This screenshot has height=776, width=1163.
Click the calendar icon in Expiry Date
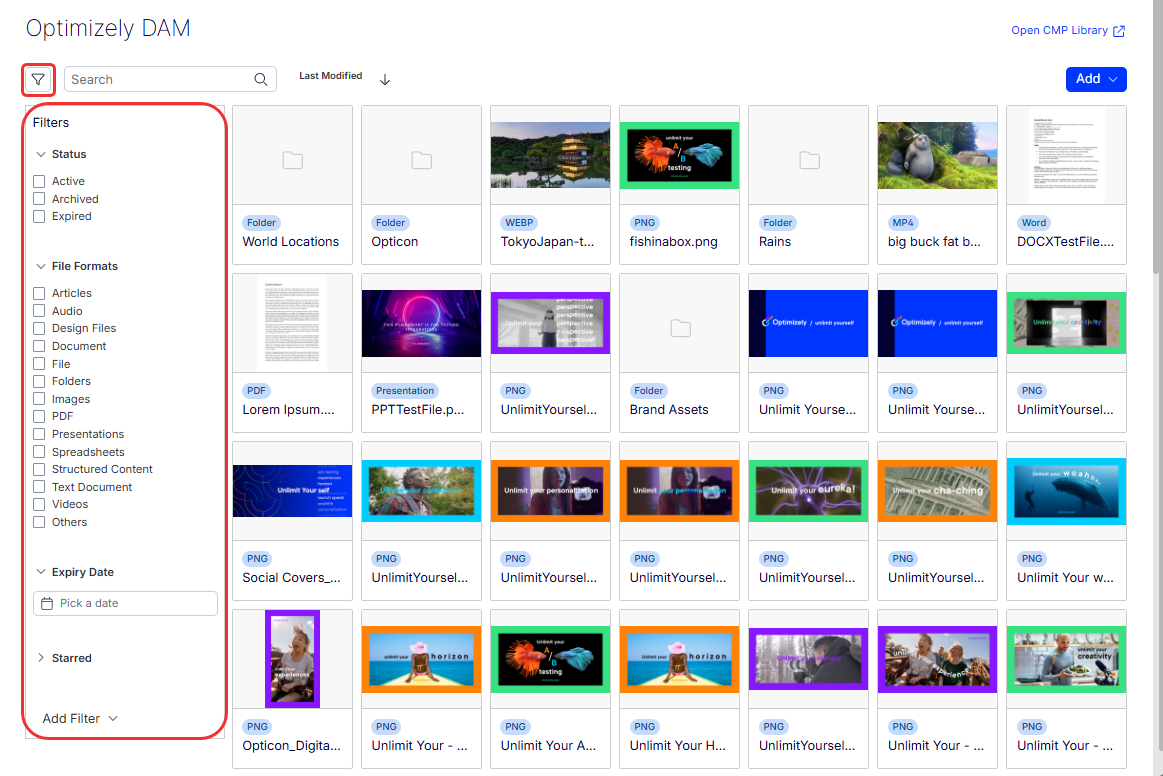click(47, 603)
